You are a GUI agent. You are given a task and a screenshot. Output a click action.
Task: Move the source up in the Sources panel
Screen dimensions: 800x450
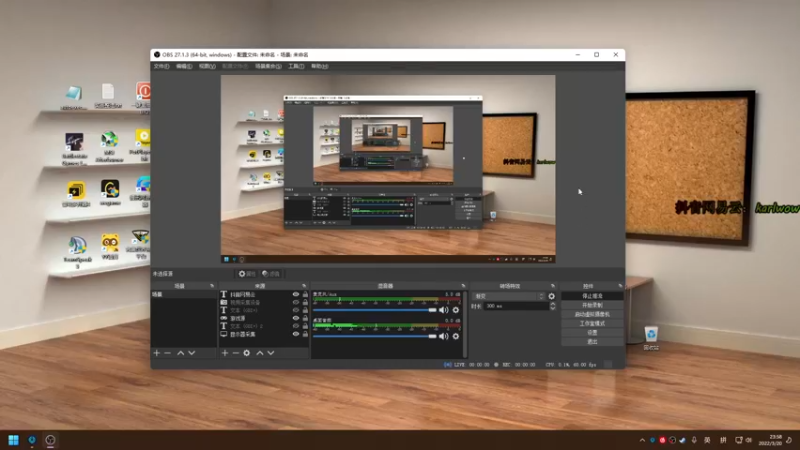click(260, 353)
